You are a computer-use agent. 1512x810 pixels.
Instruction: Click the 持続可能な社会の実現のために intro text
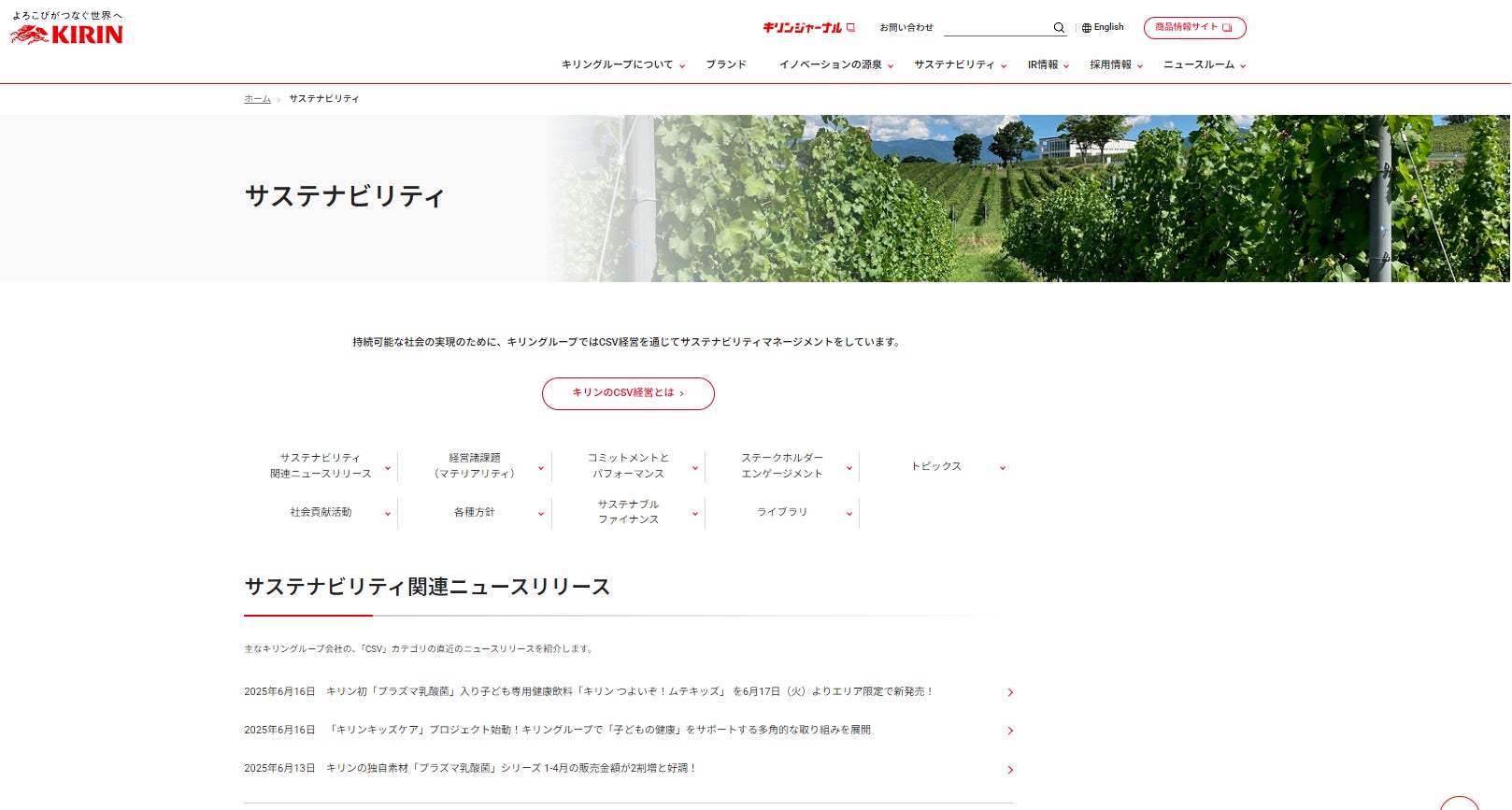[628, 342]
